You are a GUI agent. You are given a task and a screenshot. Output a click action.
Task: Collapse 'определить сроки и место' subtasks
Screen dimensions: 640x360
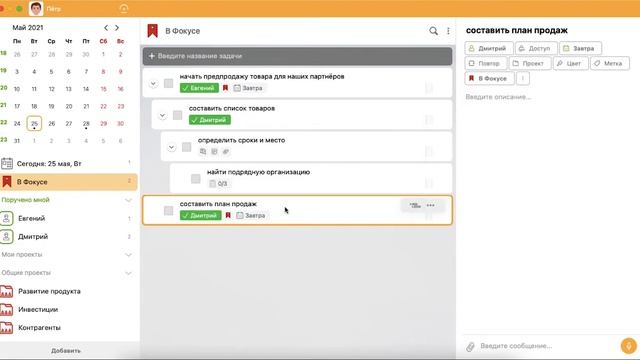coord(171,147)
